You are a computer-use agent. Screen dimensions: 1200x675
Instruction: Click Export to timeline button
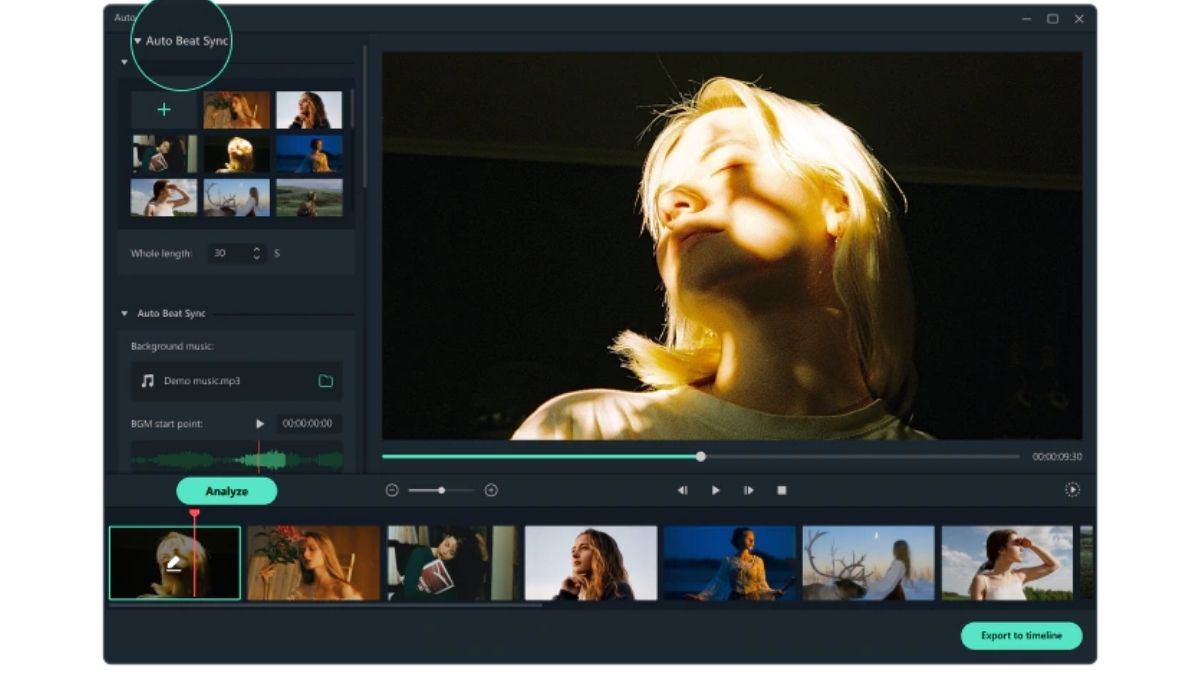(1021, 636)
